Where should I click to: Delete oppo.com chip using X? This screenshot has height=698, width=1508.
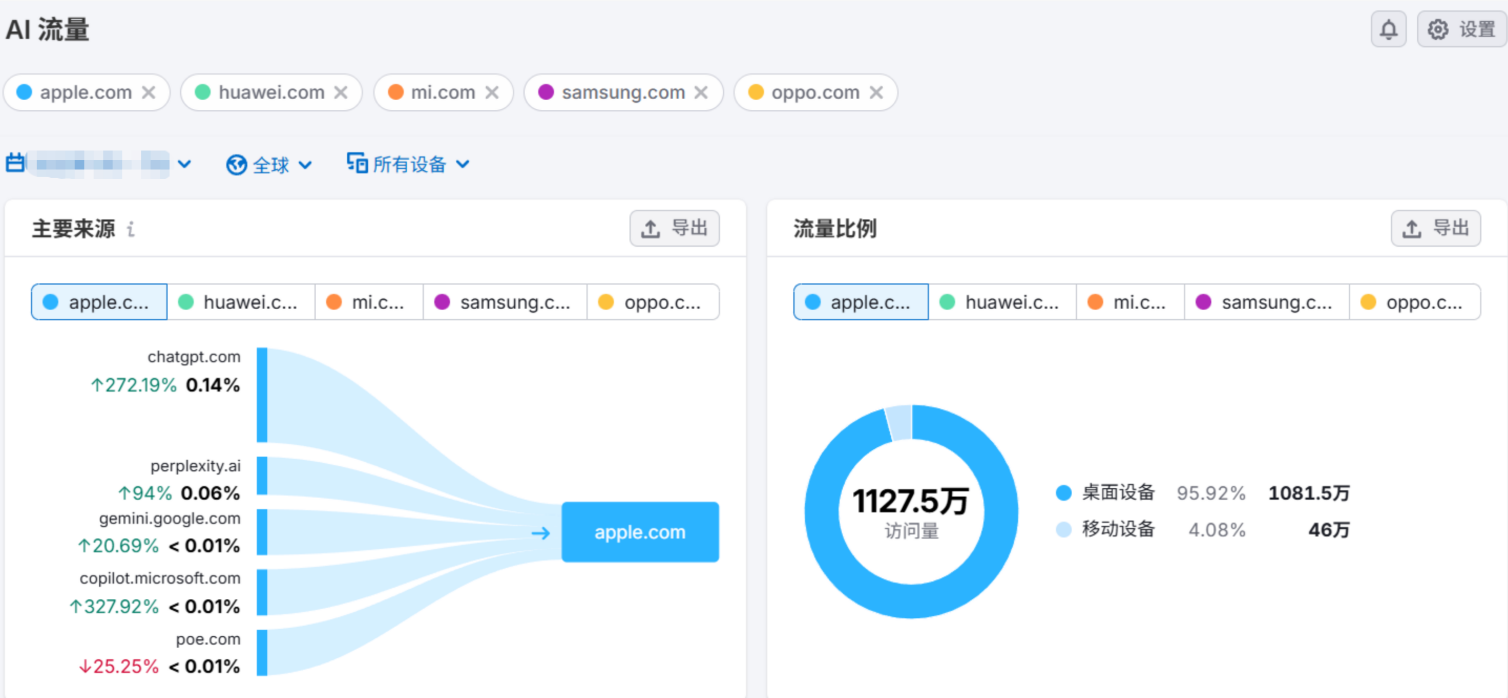click(x=876, y=92)
